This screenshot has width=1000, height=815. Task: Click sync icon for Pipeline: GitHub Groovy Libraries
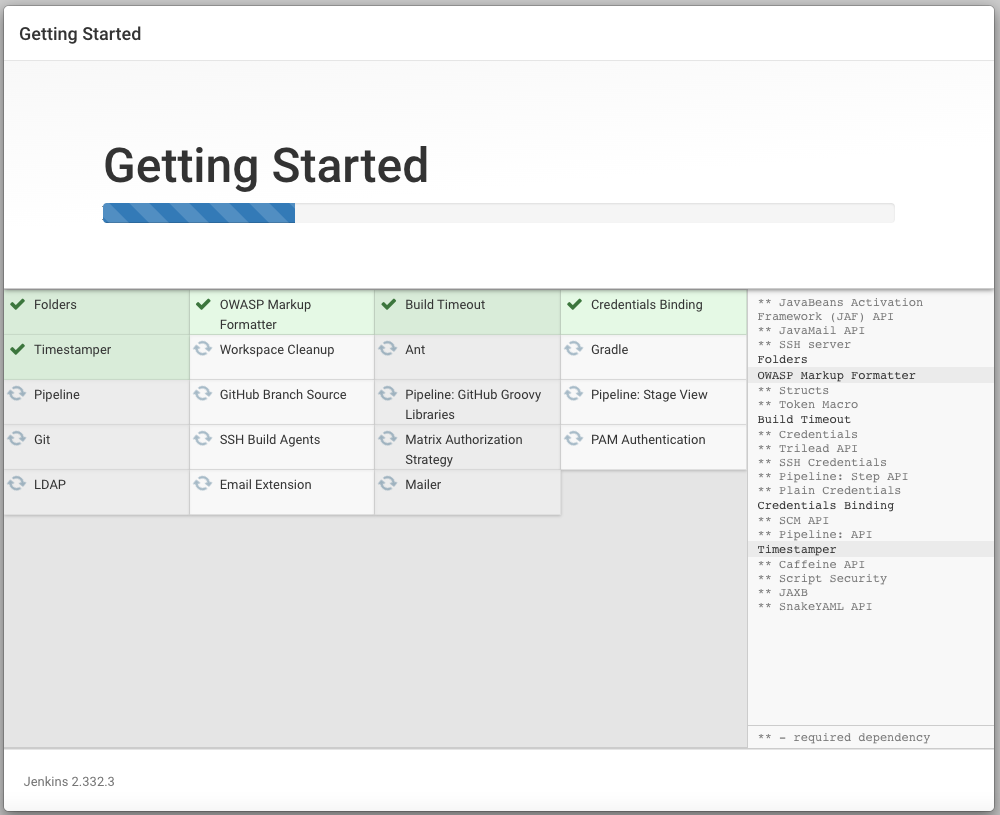point(388,393)
